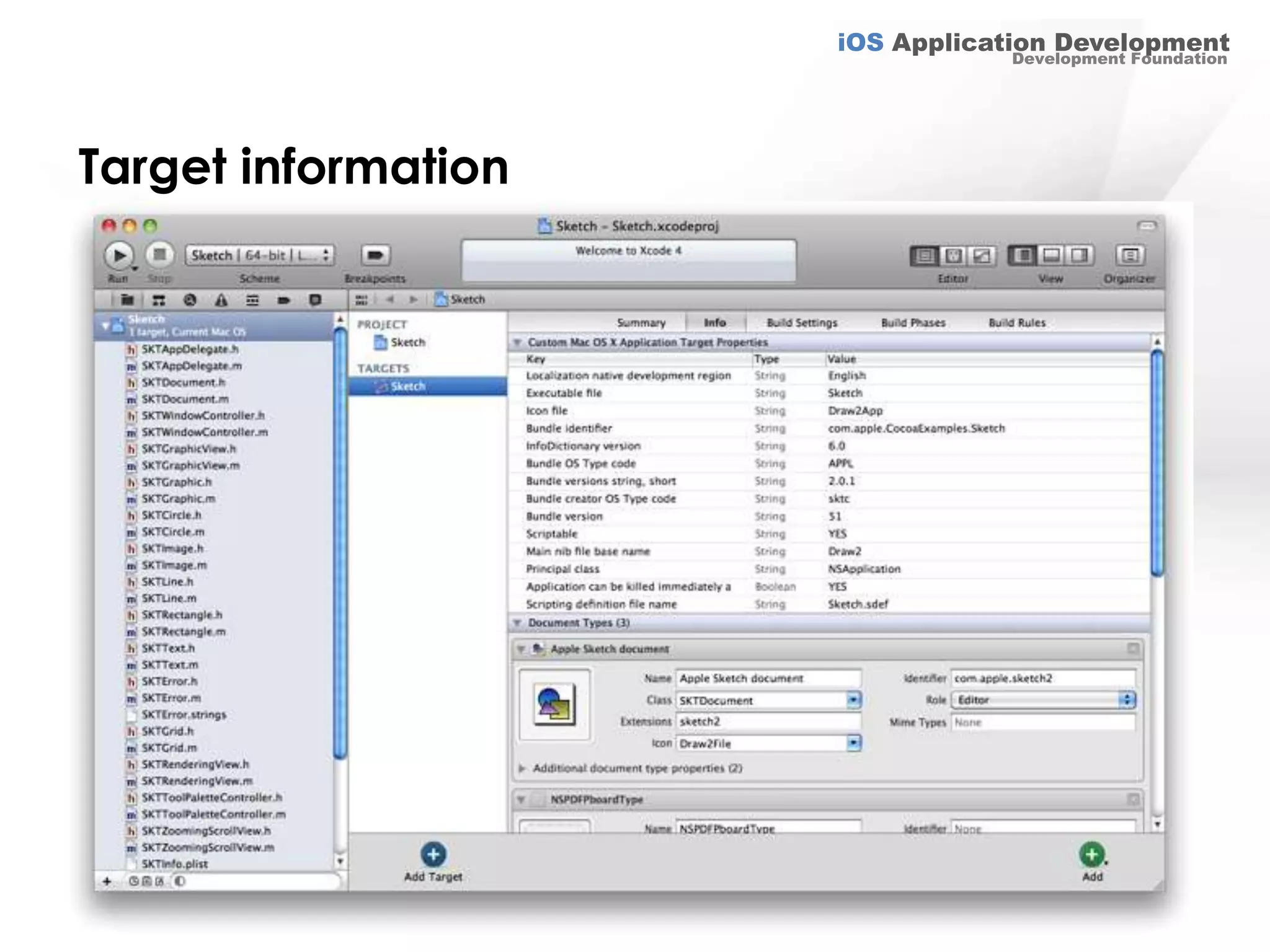Click the property list editor vertical scrollbar

pyautogui.click(x=1157, y=463)
